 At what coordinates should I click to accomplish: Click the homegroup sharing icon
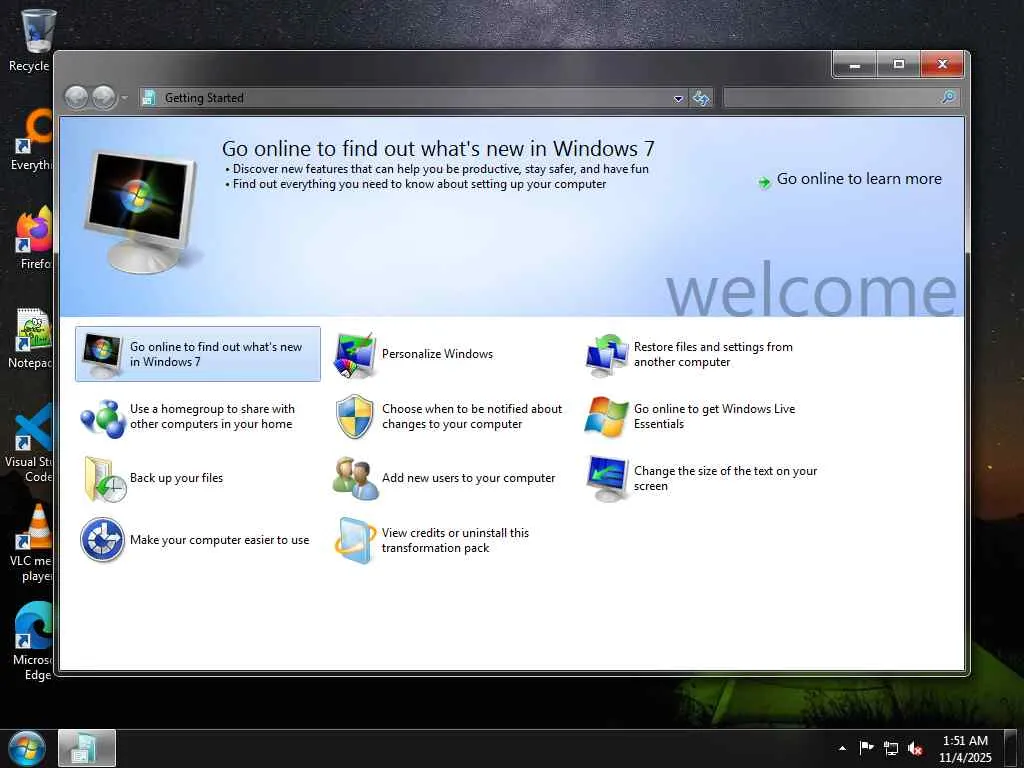pos(103,417)
